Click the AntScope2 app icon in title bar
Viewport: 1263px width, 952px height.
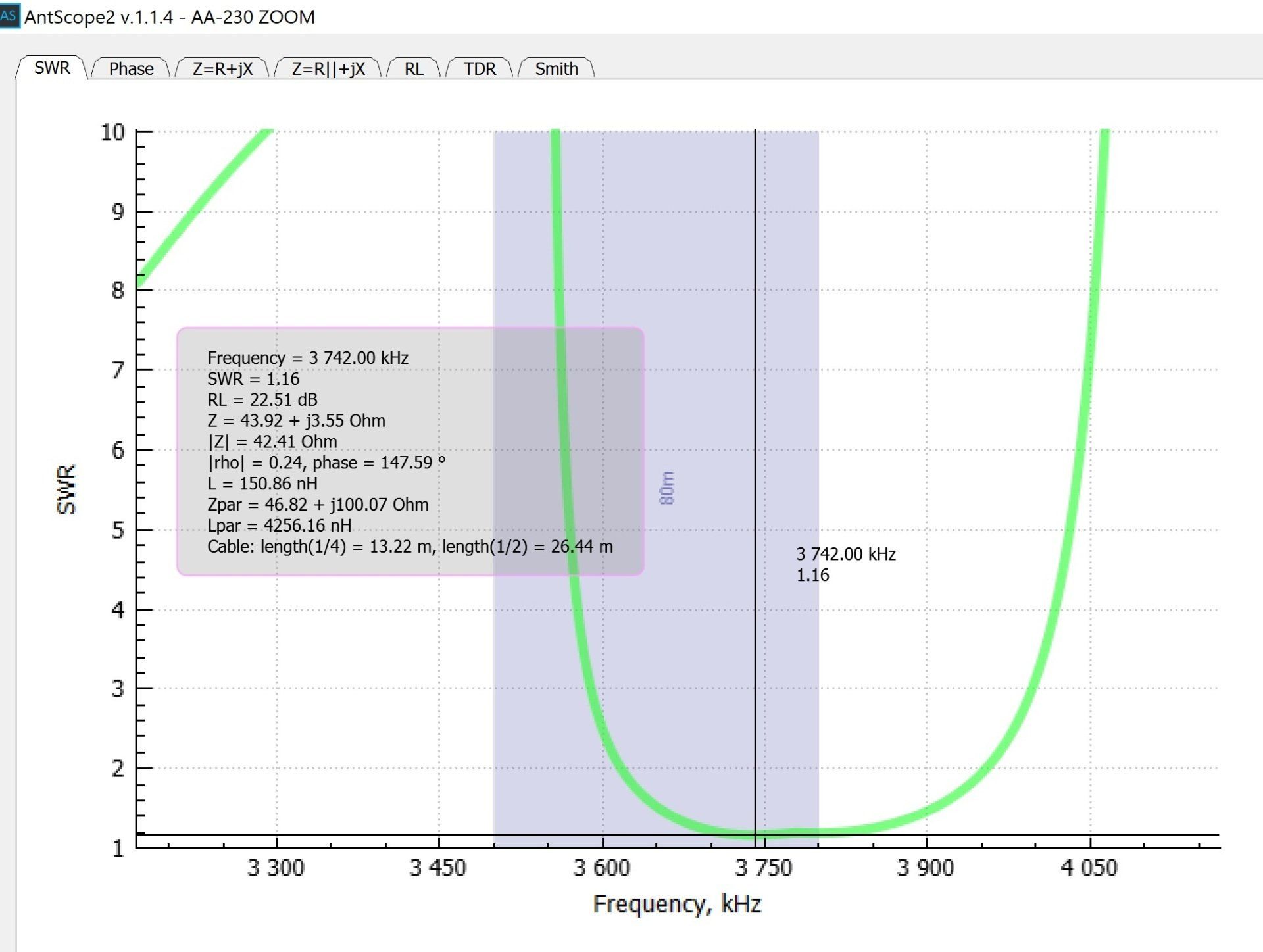[x=9, y=15]
